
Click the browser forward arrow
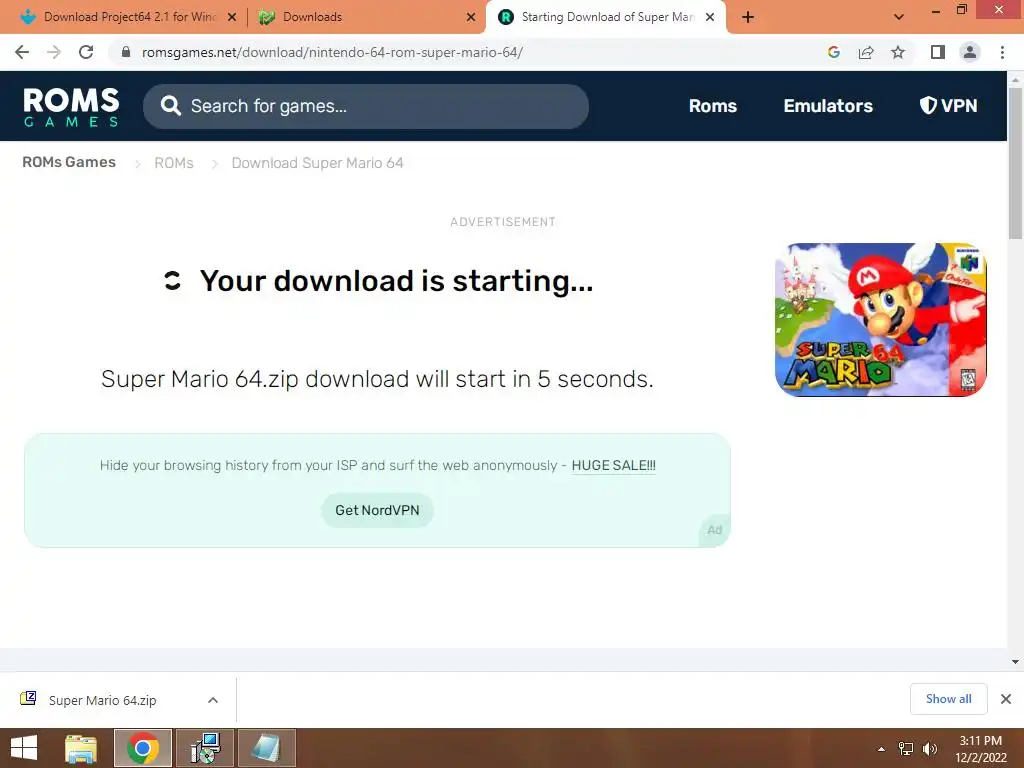click(x=54, y=52)
